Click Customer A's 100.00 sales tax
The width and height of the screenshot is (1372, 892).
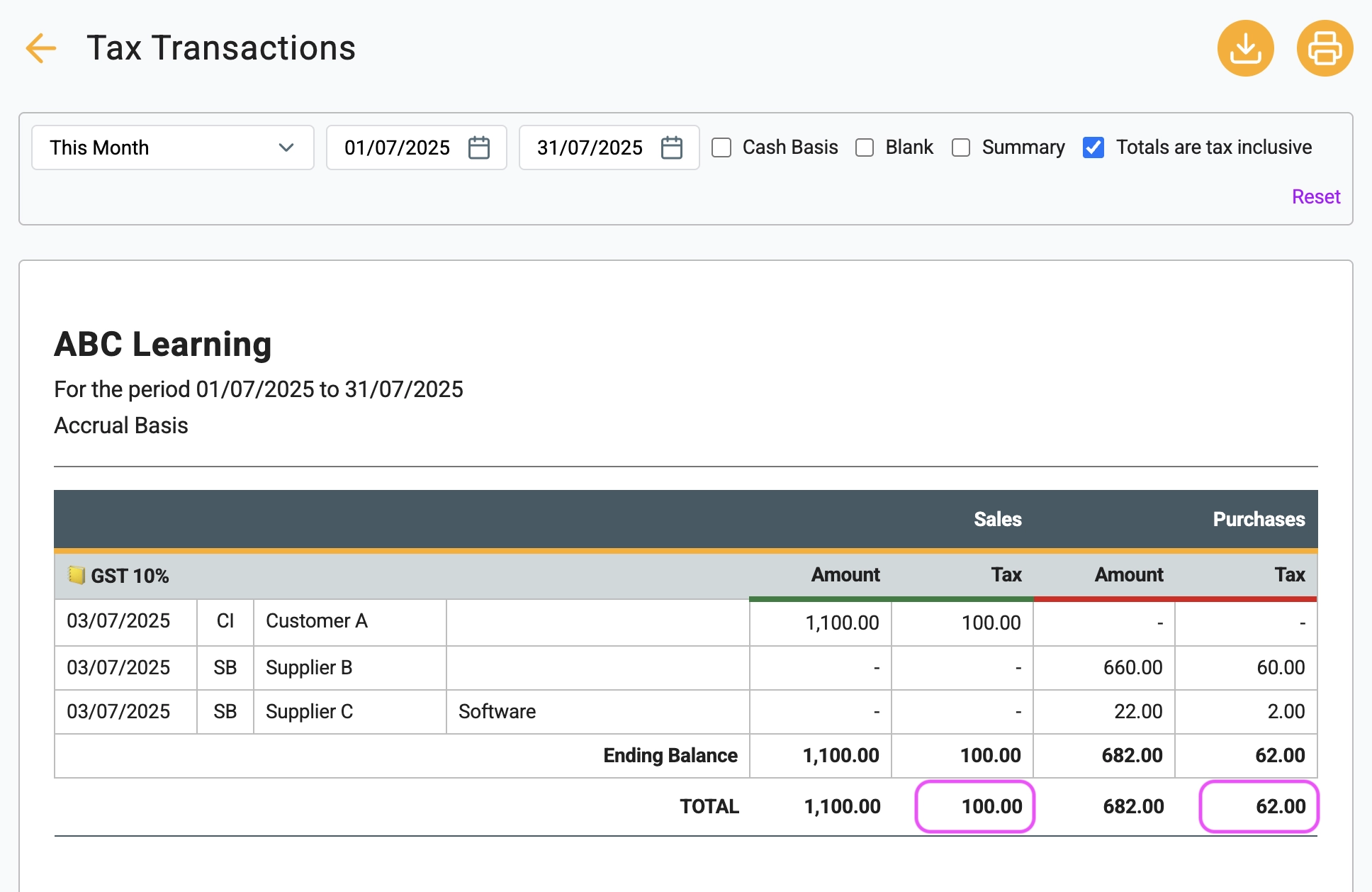click(991, 623)
